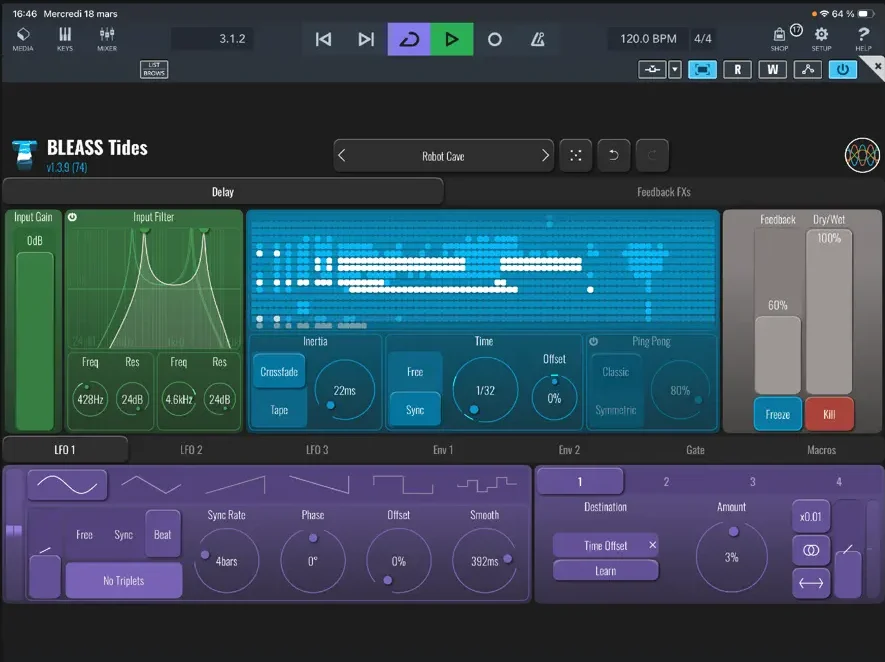
Task: Adjust the Dry/Wet 100% slider
Action: [829, 312]
